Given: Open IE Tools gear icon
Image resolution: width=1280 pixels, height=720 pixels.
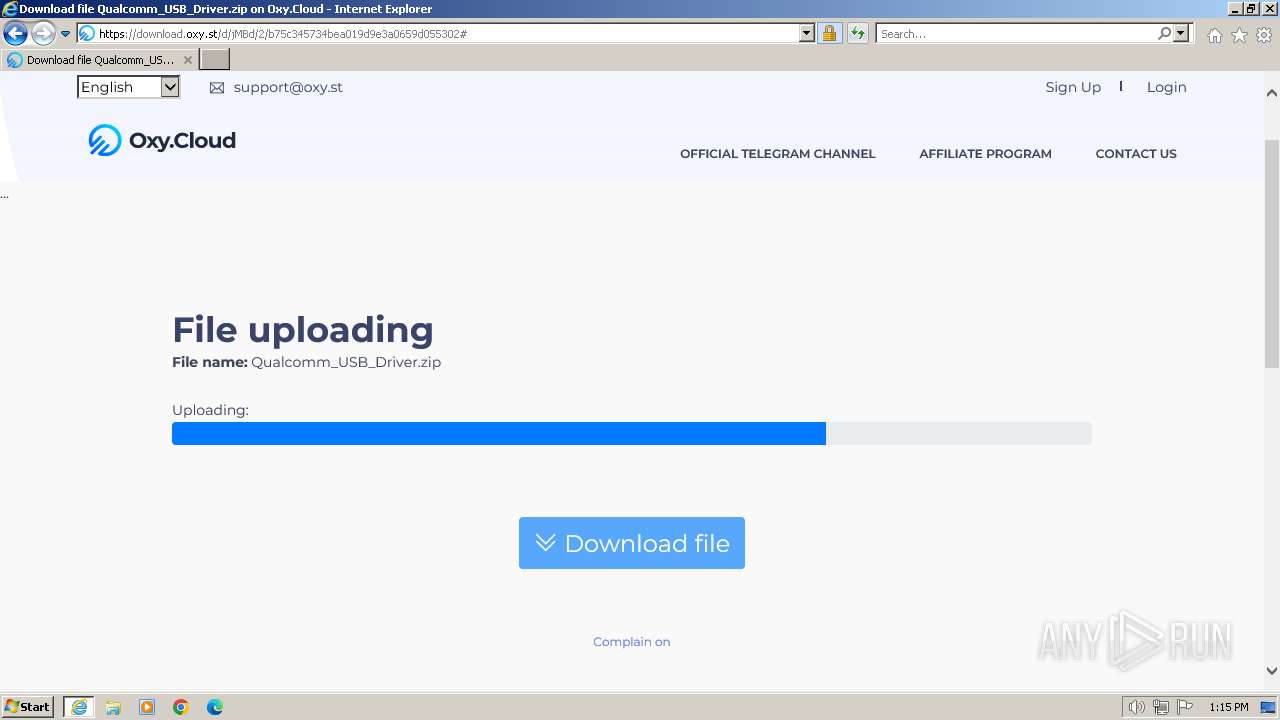Looking at the screenshot, I should (x=1264, y=35).
